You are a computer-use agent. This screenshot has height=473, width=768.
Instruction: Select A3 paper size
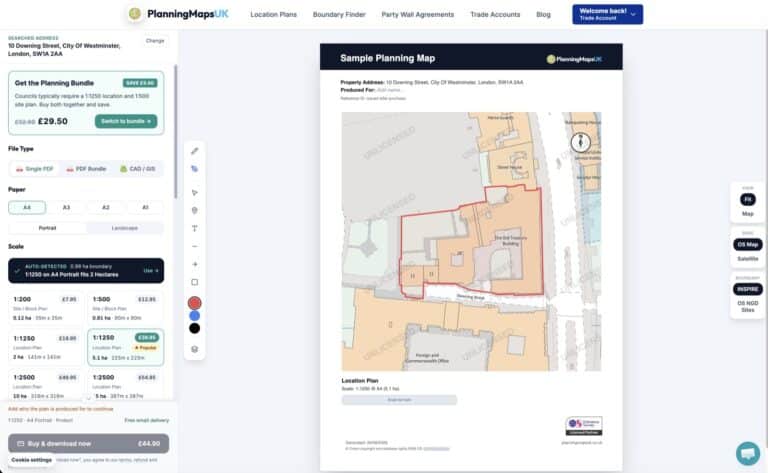coord(67,208)
